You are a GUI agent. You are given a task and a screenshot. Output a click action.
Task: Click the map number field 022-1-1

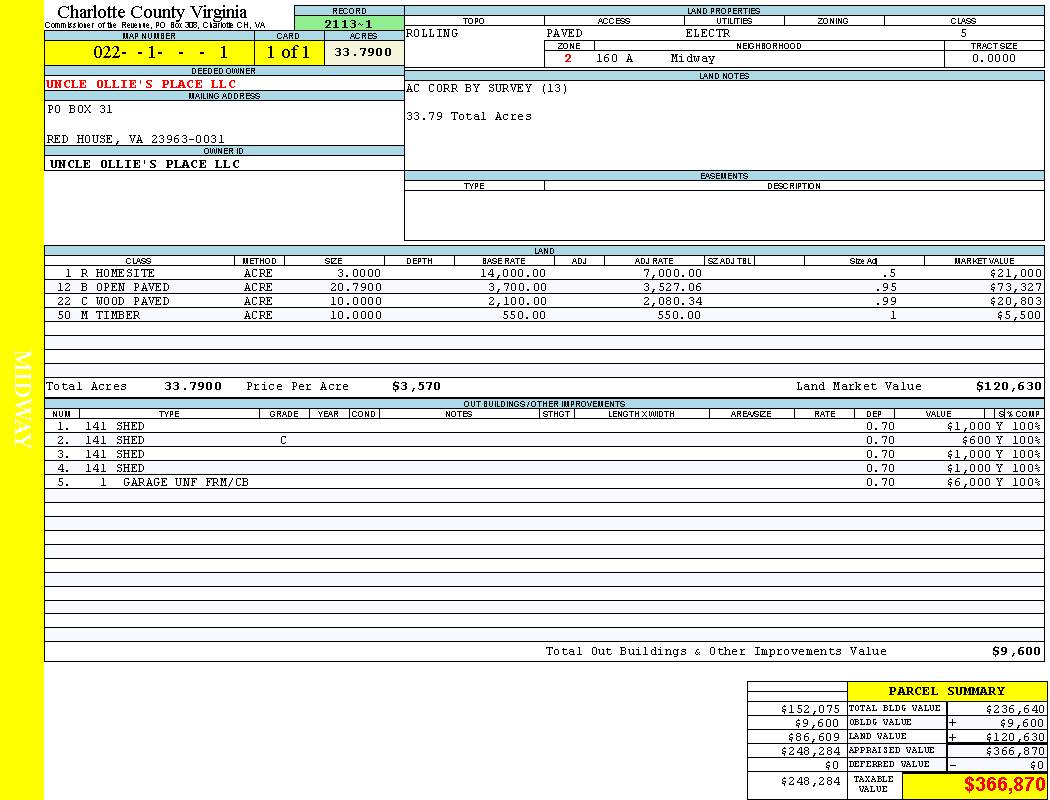point(160,53)
